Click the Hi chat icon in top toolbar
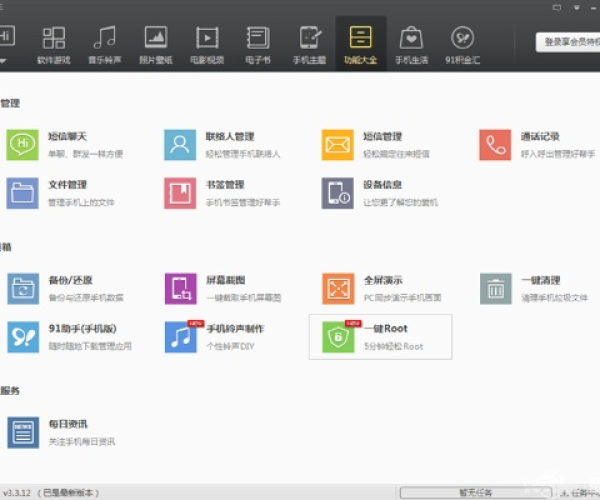The height and width of the screenshot is (500, 600). pyautogui.click(x=7, y=36)
